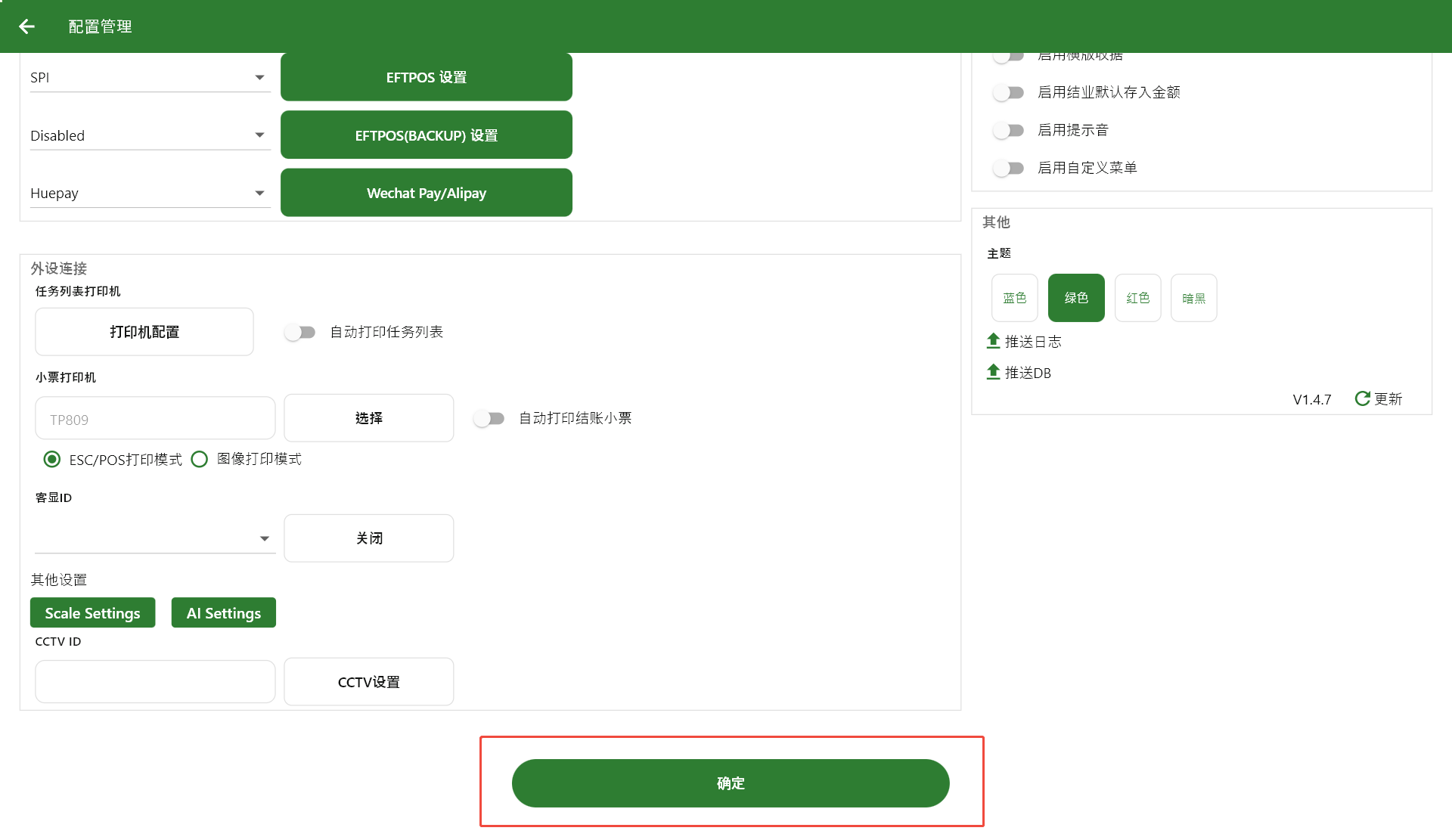The height and width of the screenshot is (840, 1452).
Task: Choose the 红色 theme swatch
Action: coord(1137,298)
